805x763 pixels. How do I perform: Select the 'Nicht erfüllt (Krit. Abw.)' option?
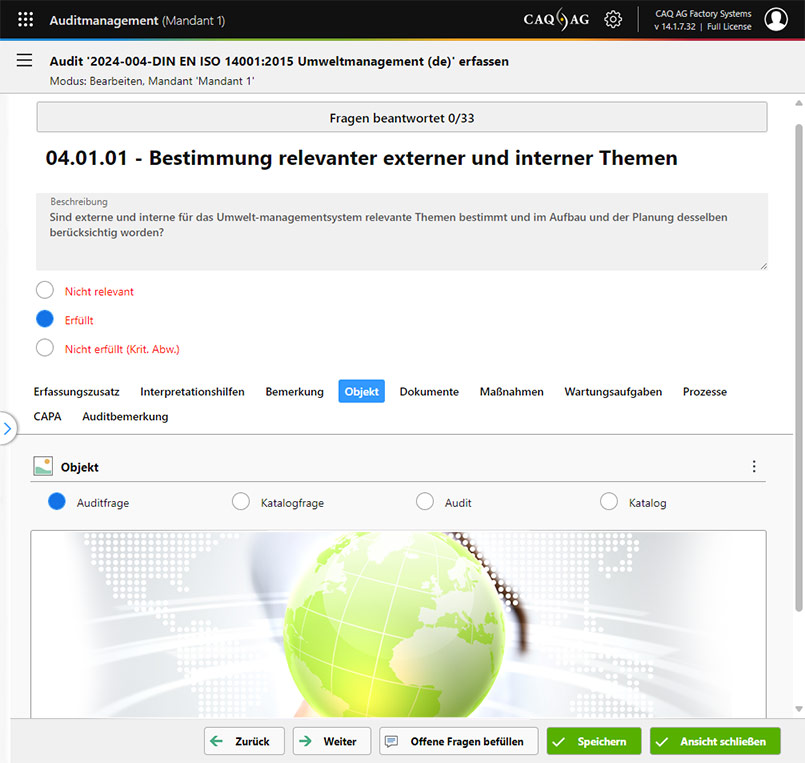(45, 348)
